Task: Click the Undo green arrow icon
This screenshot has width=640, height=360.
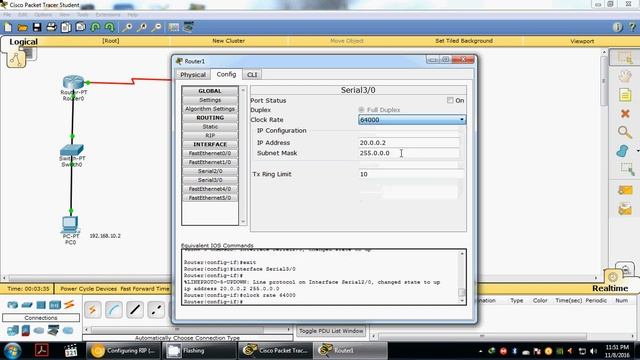Action: click(x=95, y=27)
